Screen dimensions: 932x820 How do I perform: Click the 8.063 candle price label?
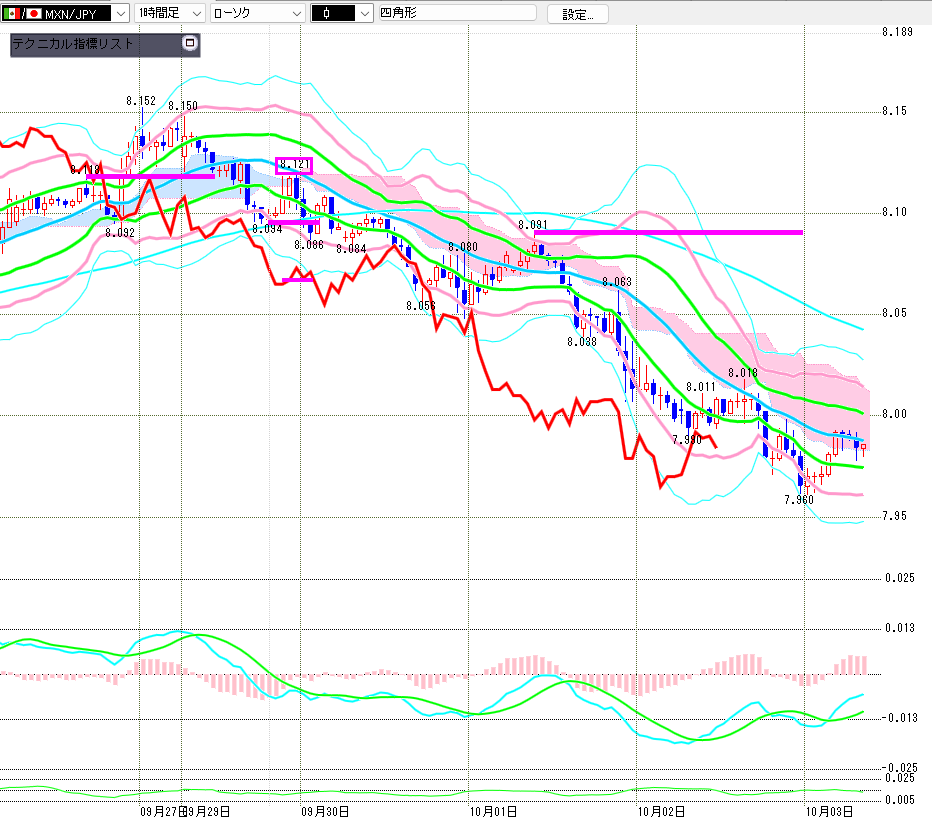pos(616,282)
